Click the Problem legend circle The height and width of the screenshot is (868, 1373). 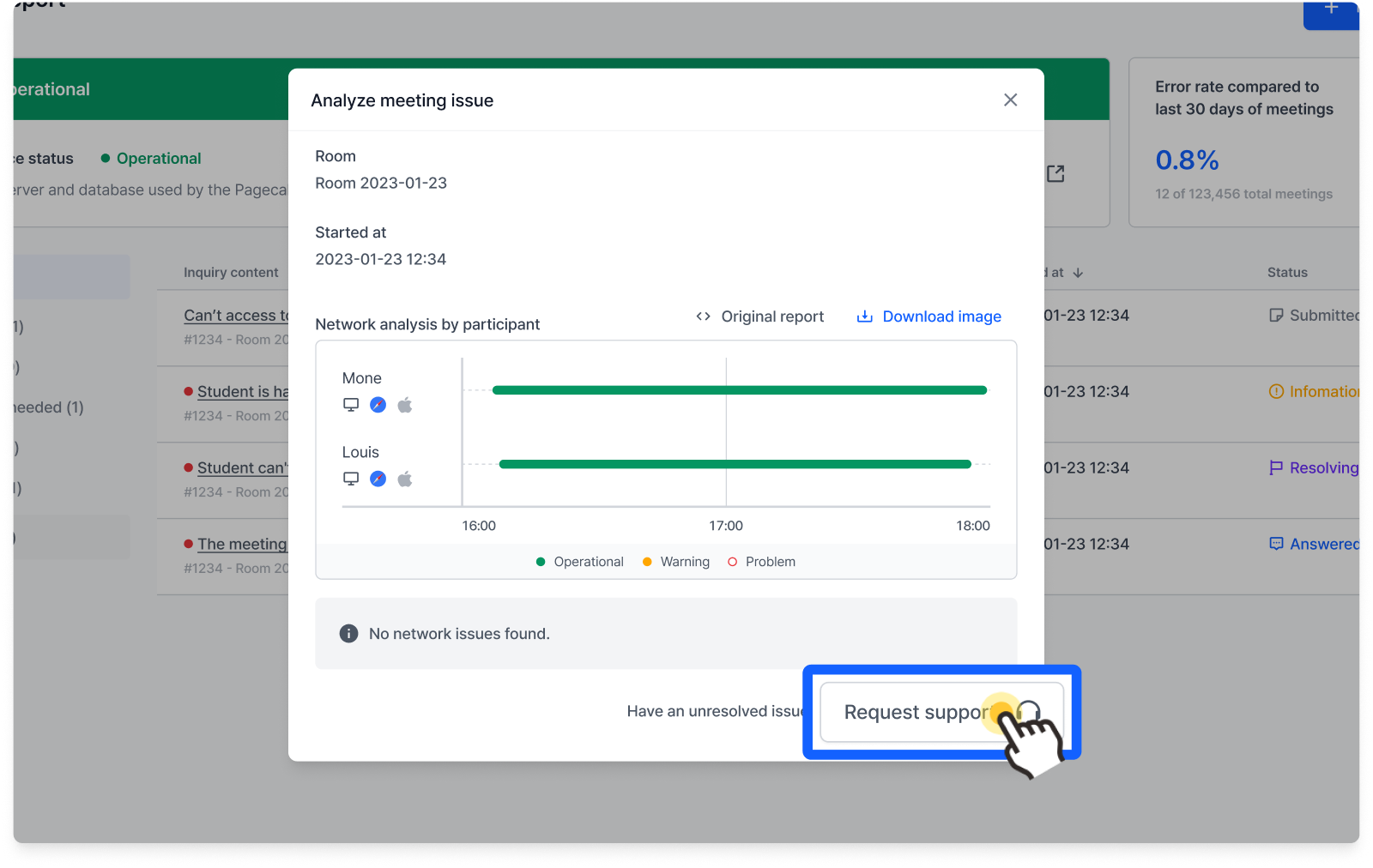point(732,562)
